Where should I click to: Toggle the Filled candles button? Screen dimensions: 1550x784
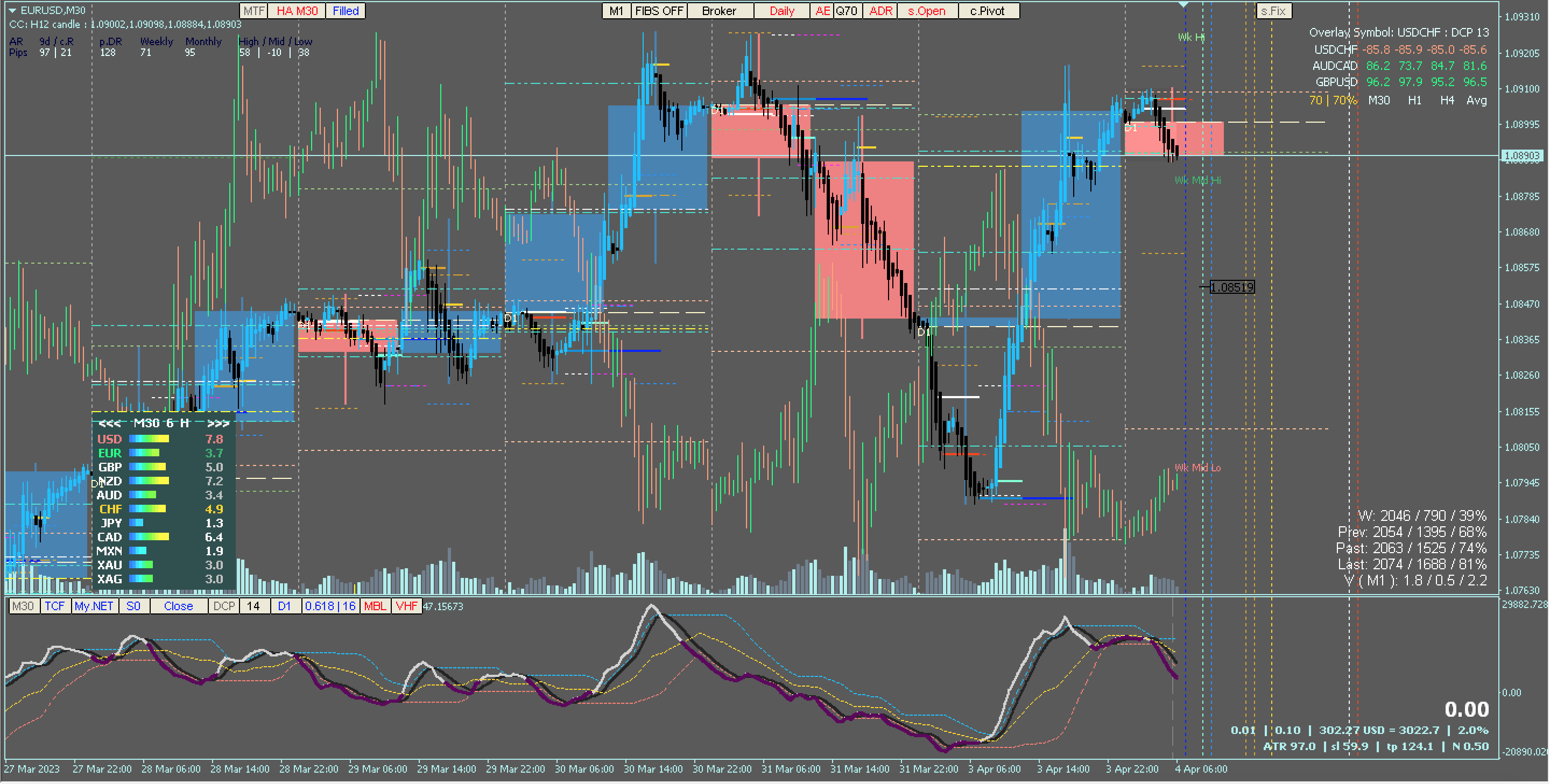tap(346, 11)
